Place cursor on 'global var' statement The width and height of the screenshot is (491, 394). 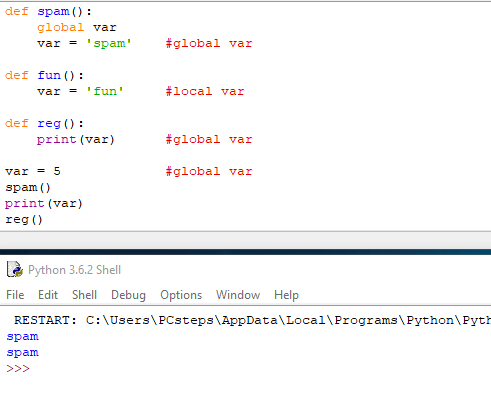point(77,27)
